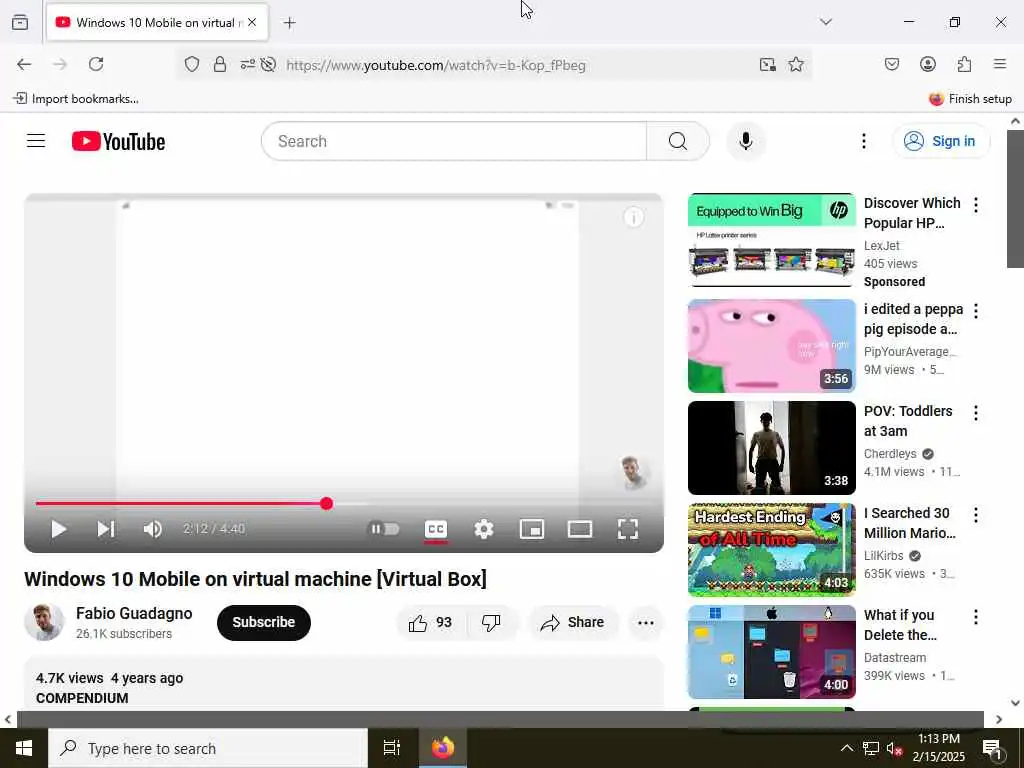Open the Firefox account icon
The width and height of the screenshot is (1024, 768).
[x=927, y=64]
